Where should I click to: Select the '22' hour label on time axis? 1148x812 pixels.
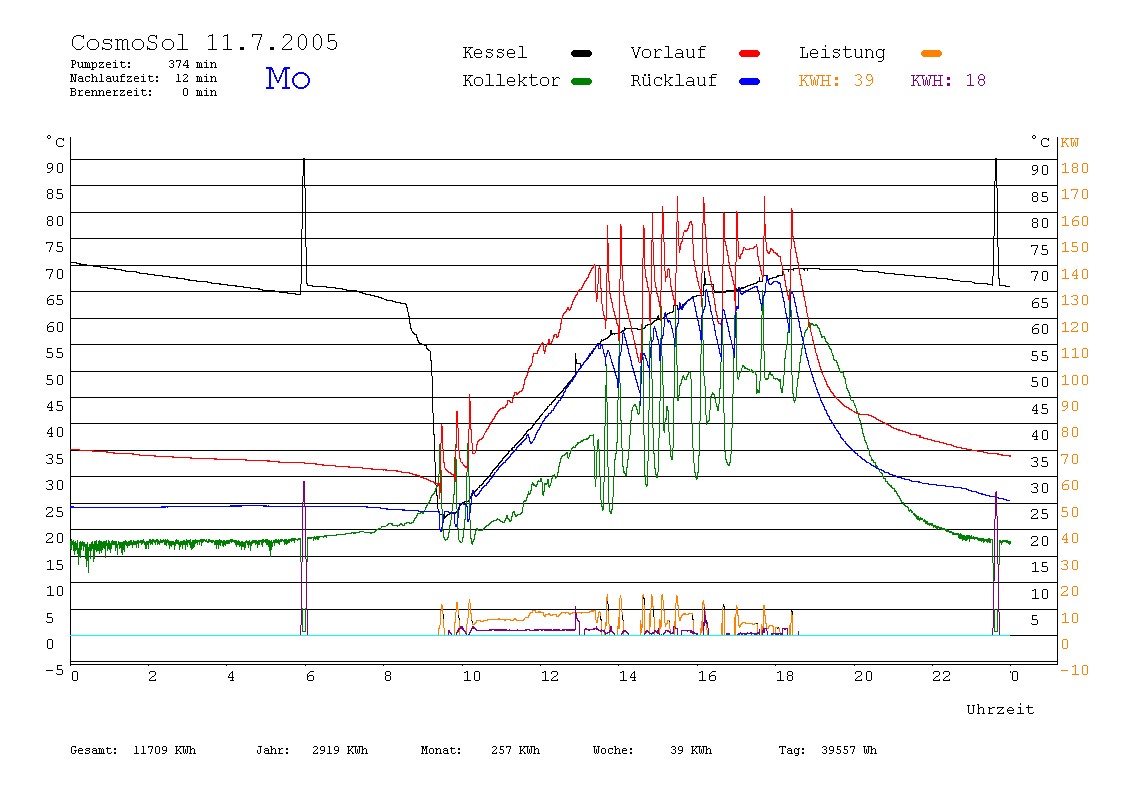click(x=941, y=677)
